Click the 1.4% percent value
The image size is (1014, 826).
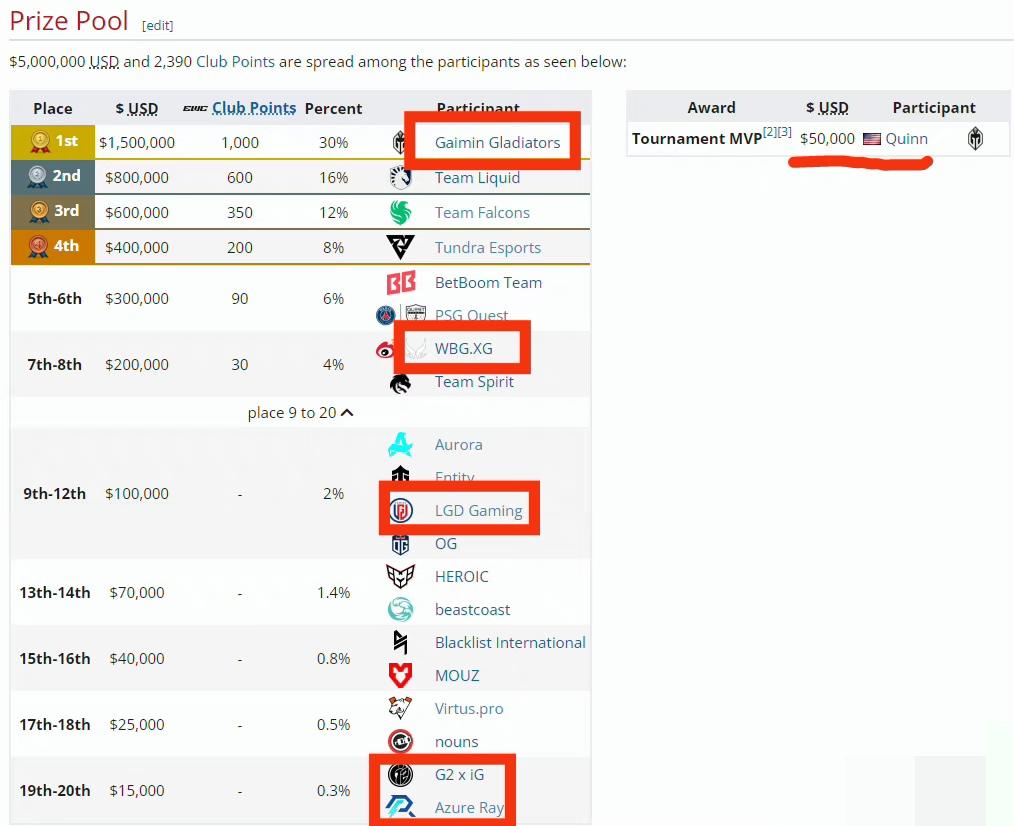[x=334, y=593]
